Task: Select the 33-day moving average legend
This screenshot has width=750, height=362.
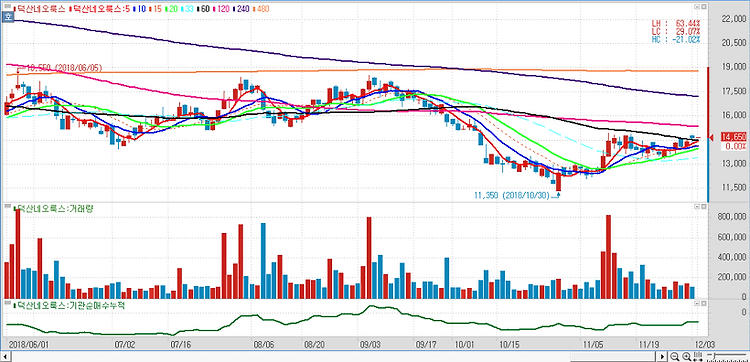Action: coord(187,9)
